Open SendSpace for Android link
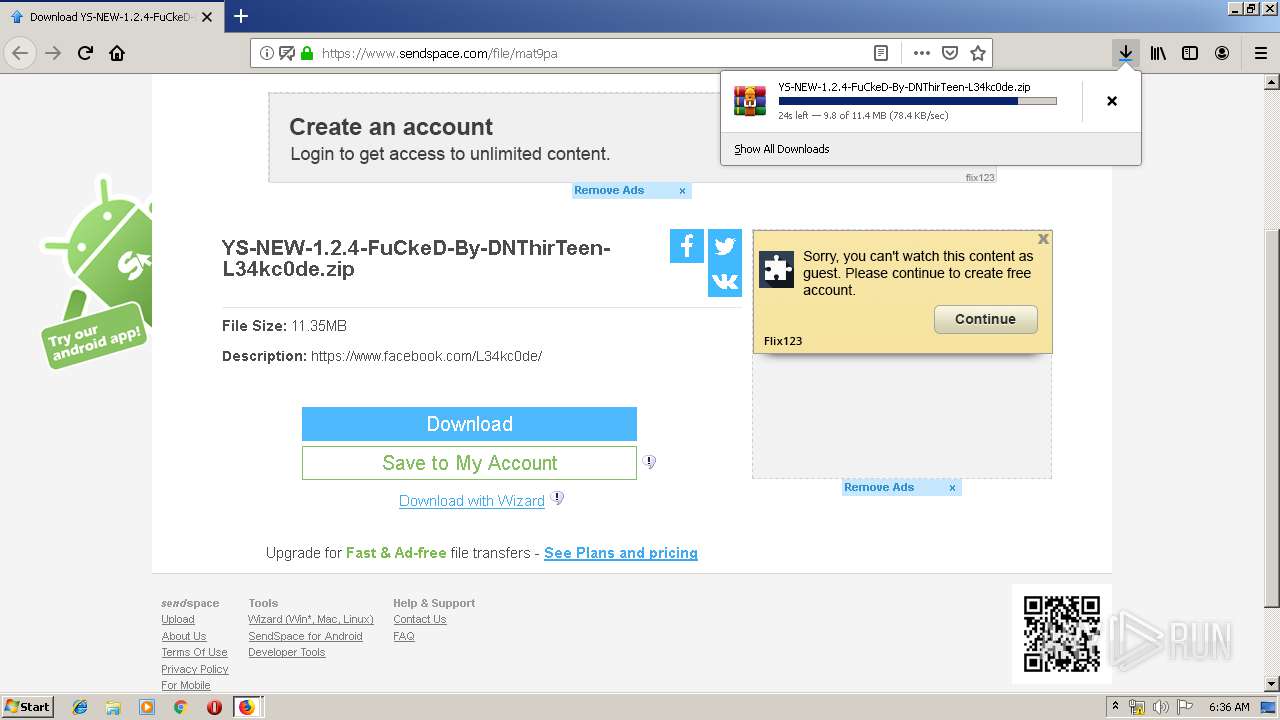The image size is (1280, 720). pos(305,636)
